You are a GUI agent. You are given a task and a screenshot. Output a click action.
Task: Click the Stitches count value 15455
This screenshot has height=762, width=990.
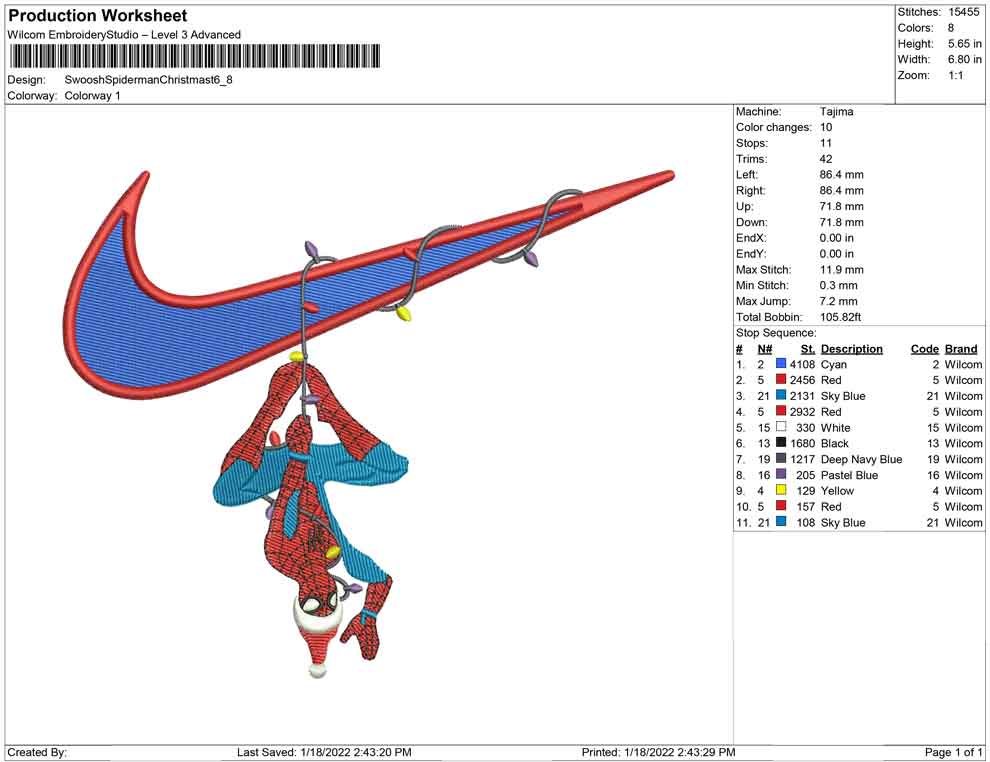click(x=964, y=12)
